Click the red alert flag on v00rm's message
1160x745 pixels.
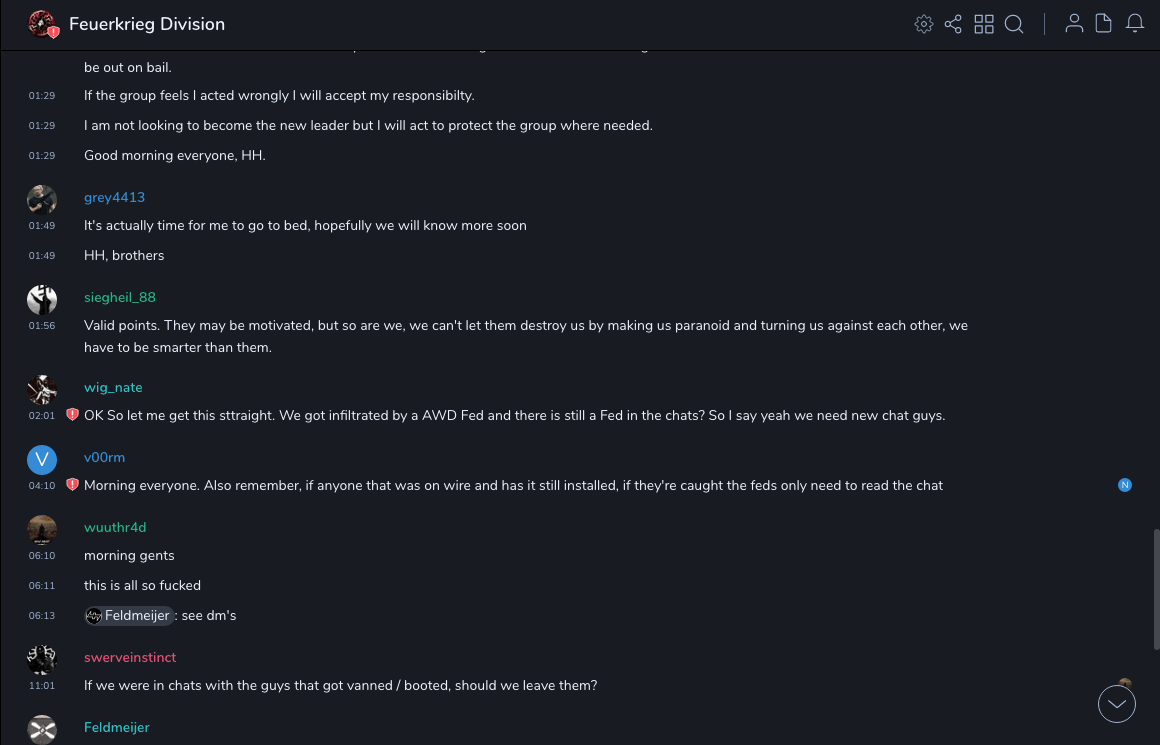point(72,485)
